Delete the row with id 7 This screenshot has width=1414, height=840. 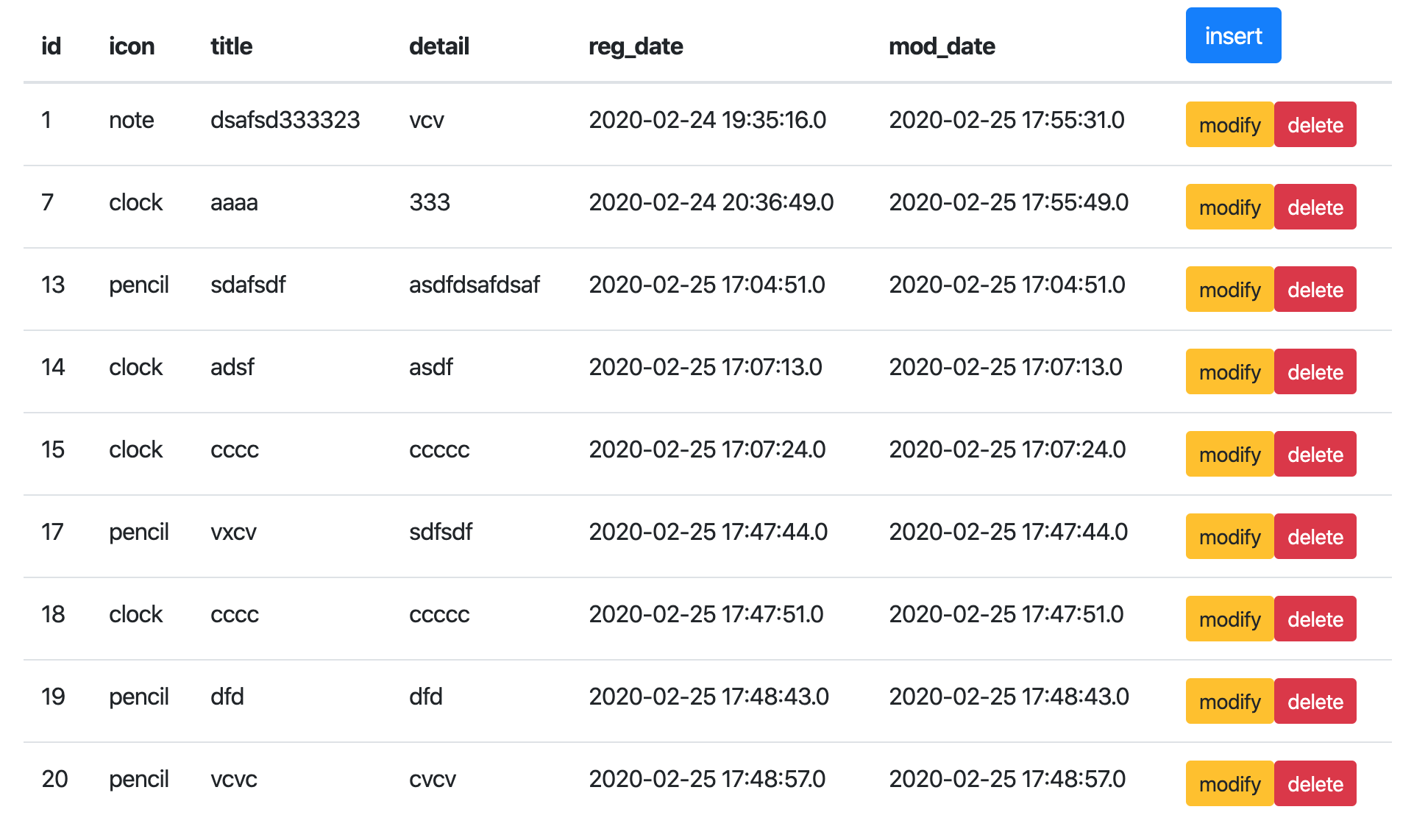pyautogui.click(x=1315, y=207)
